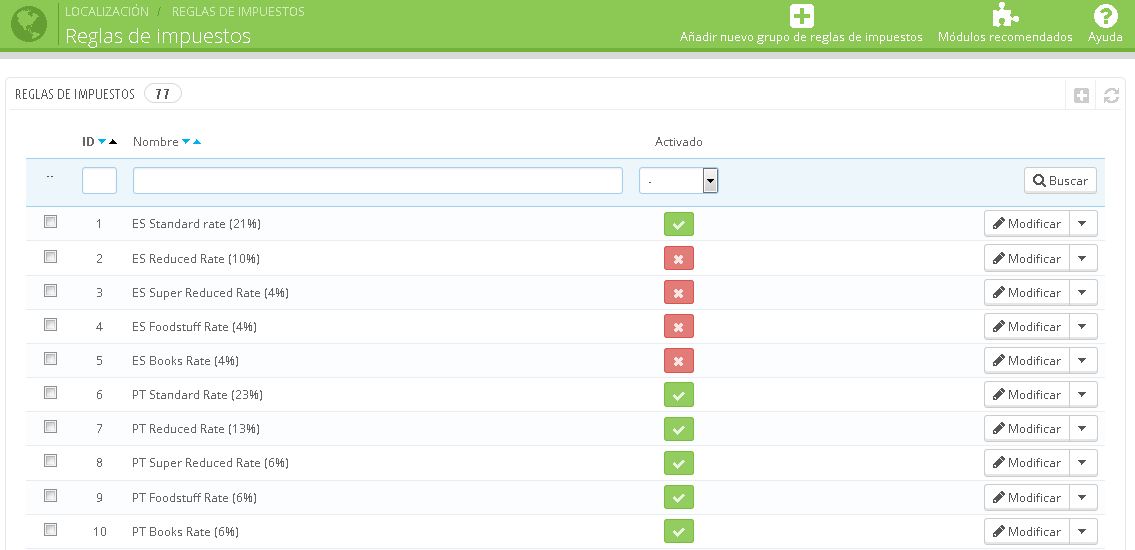This screenshot has height=550, width=1135.
Task: Modificar PT Standard Rate (23%)
Action: (x=1026, y=394)
